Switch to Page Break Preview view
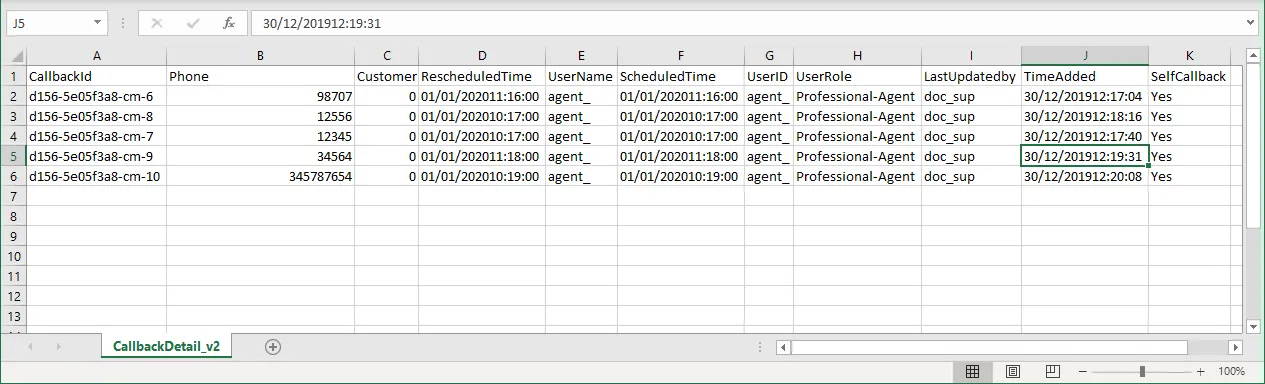 pyautogui.click(x=1052, y=371)
